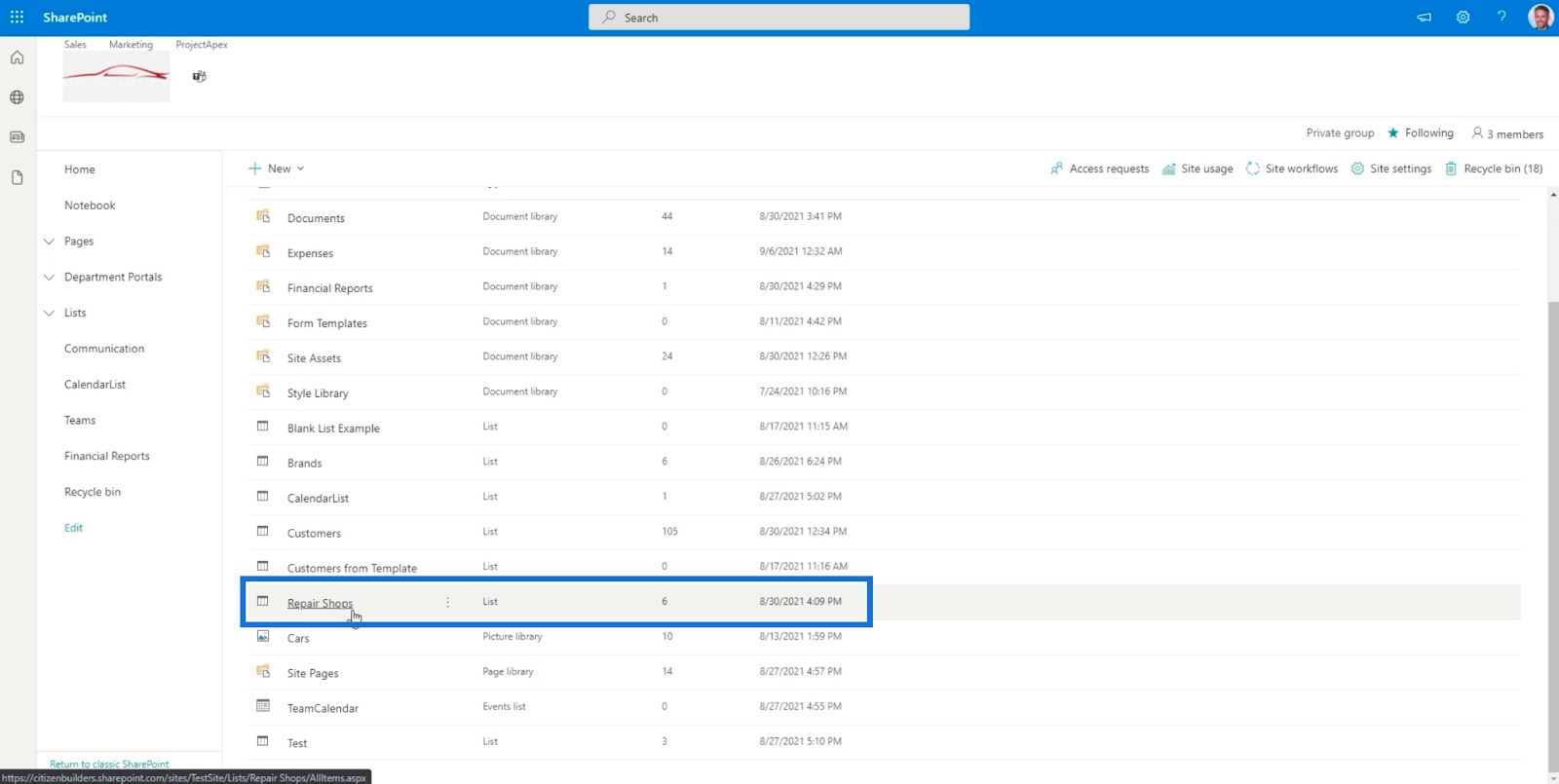Click the scrollbar down arrow
The width and height of the screenshot is (1559, 784).
click(1553, 778)
